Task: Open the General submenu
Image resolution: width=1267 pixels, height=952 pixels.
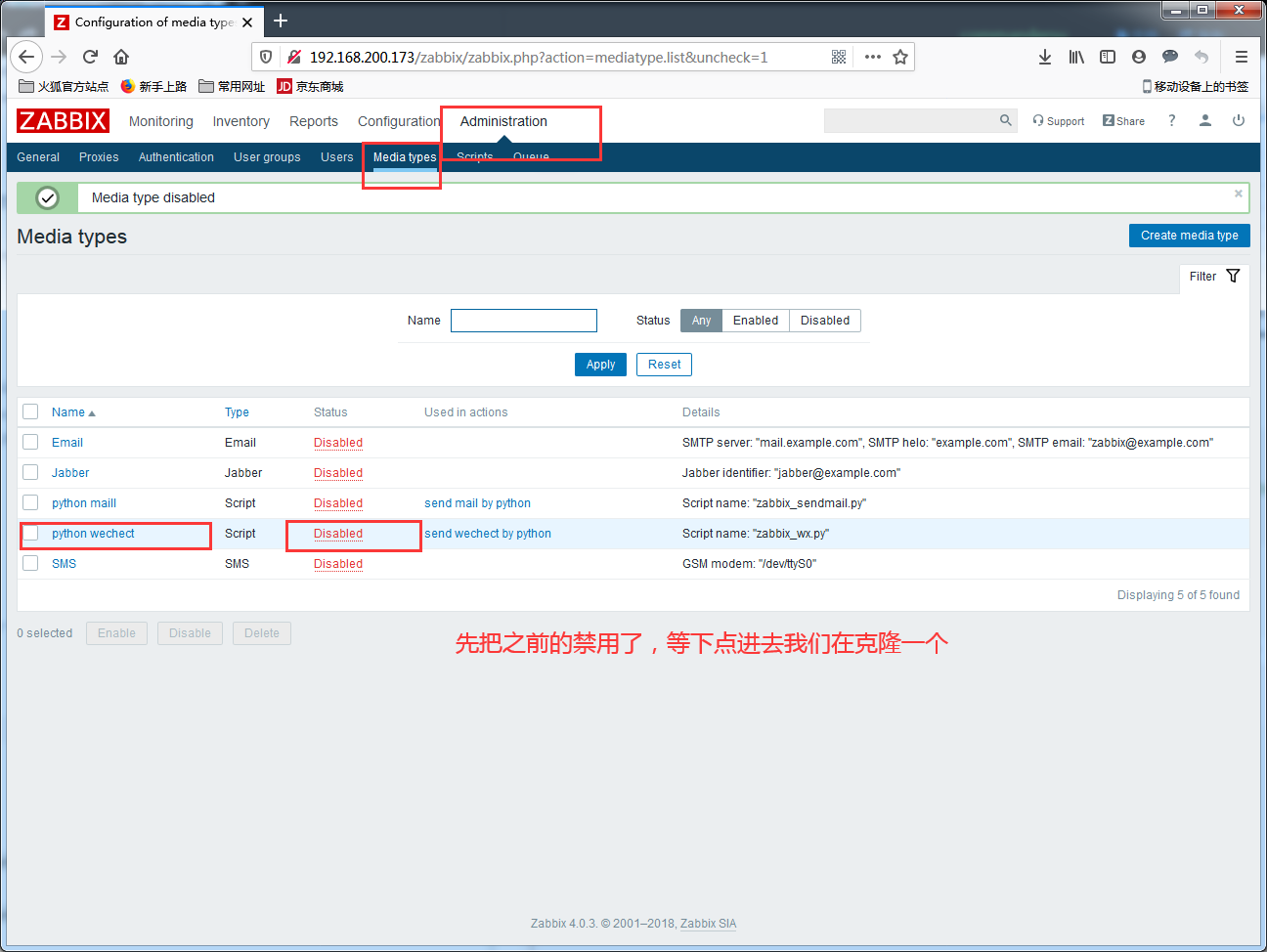Action: click(x=38, y=157)
